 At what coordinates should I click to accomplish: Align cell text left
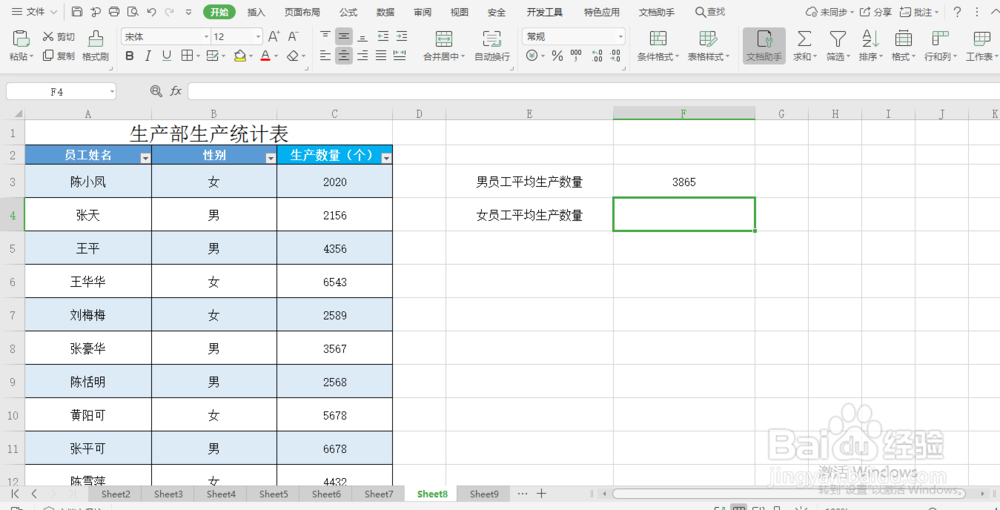point(325,56)
